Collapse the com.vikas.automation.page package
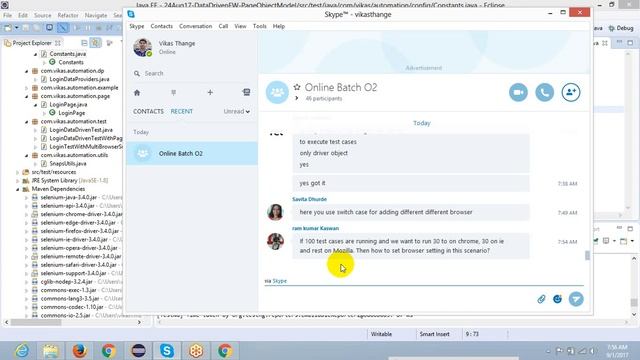The height and width of the screenshot is (360, 640). click(x=27, y=96)
